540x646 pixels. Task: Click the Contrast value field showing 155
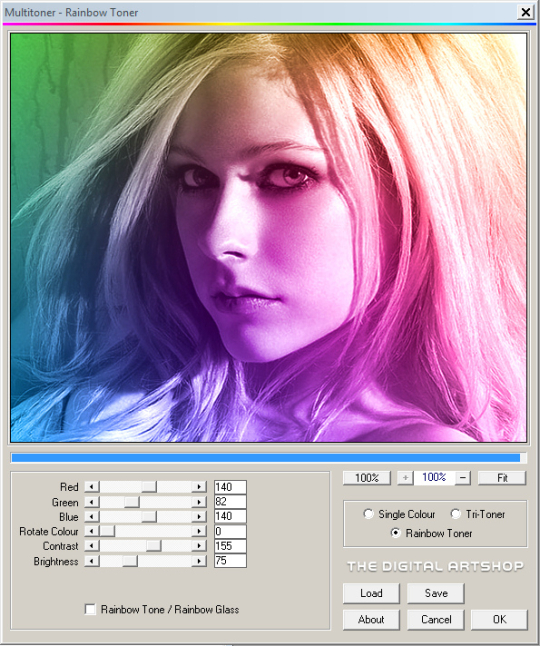pyautogui.click(x=230, y=546)
